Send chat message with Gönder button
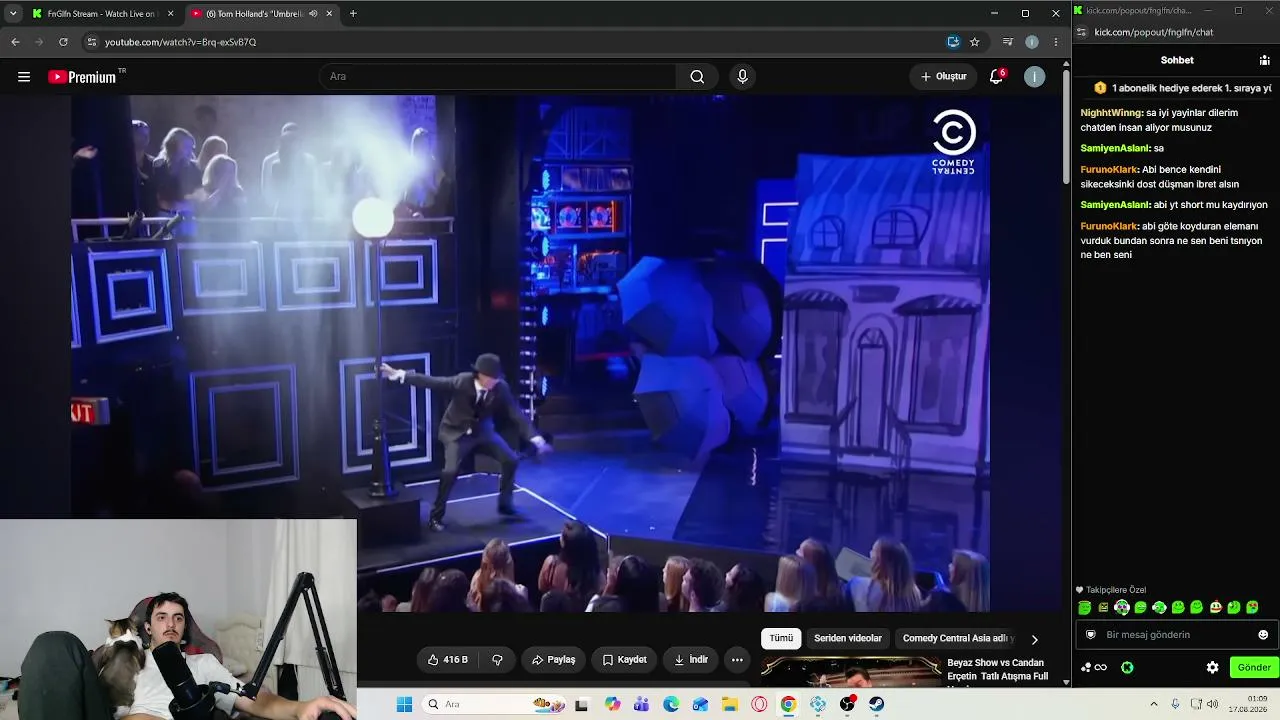Image resolution: width=1280 pixels, height=720 pixels. click(1254, 668)
